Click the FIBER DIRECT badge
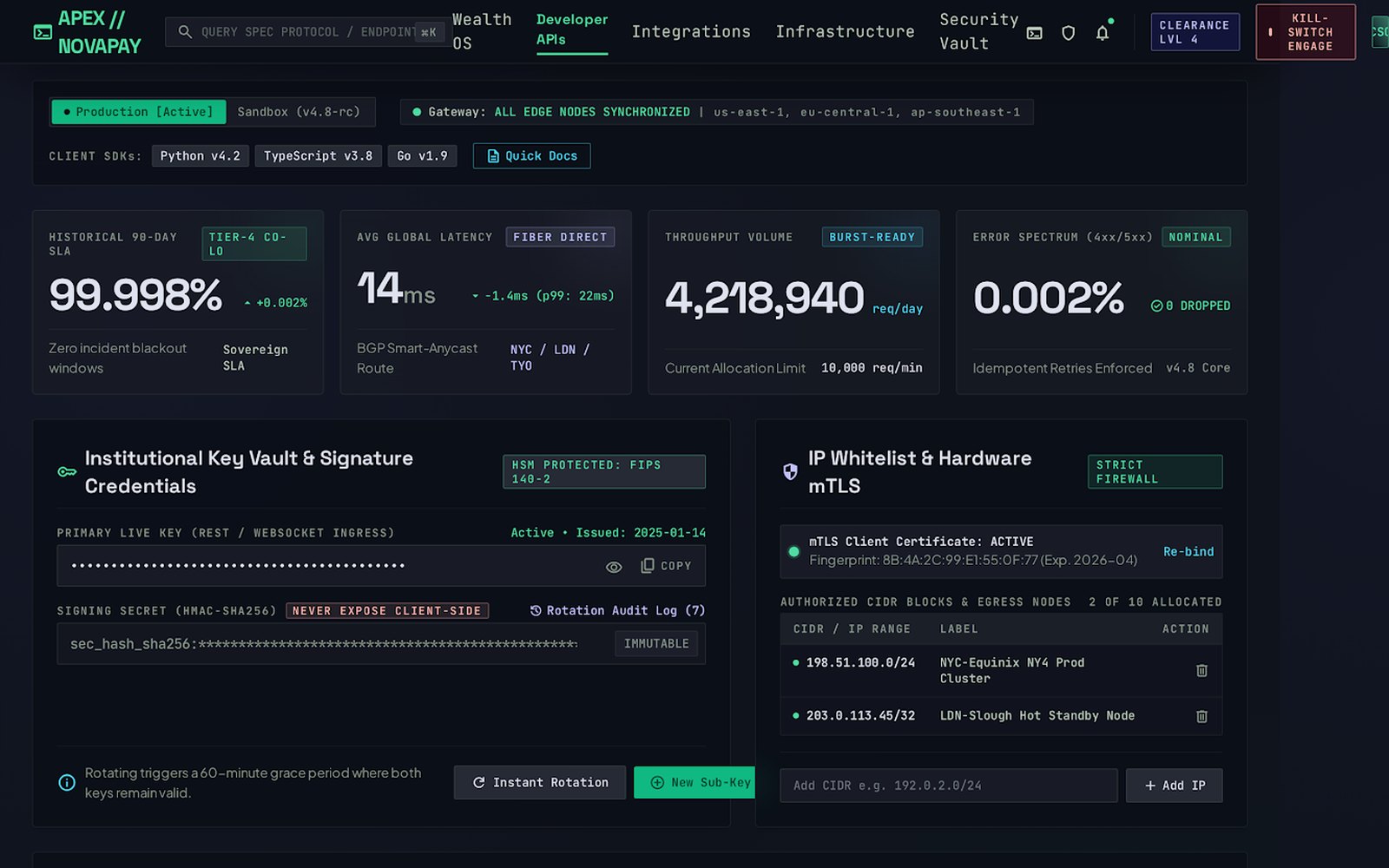This screenshot has width=1389, height=868. click(x=560, y=237)
